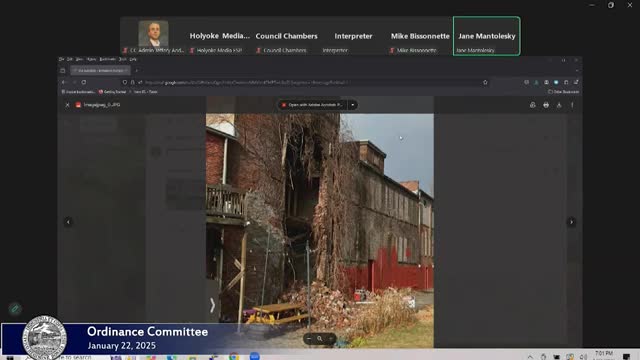Open the volume control in system tray
The width and height of the screenshot is (640, 360).
click(x=583, y=357)
